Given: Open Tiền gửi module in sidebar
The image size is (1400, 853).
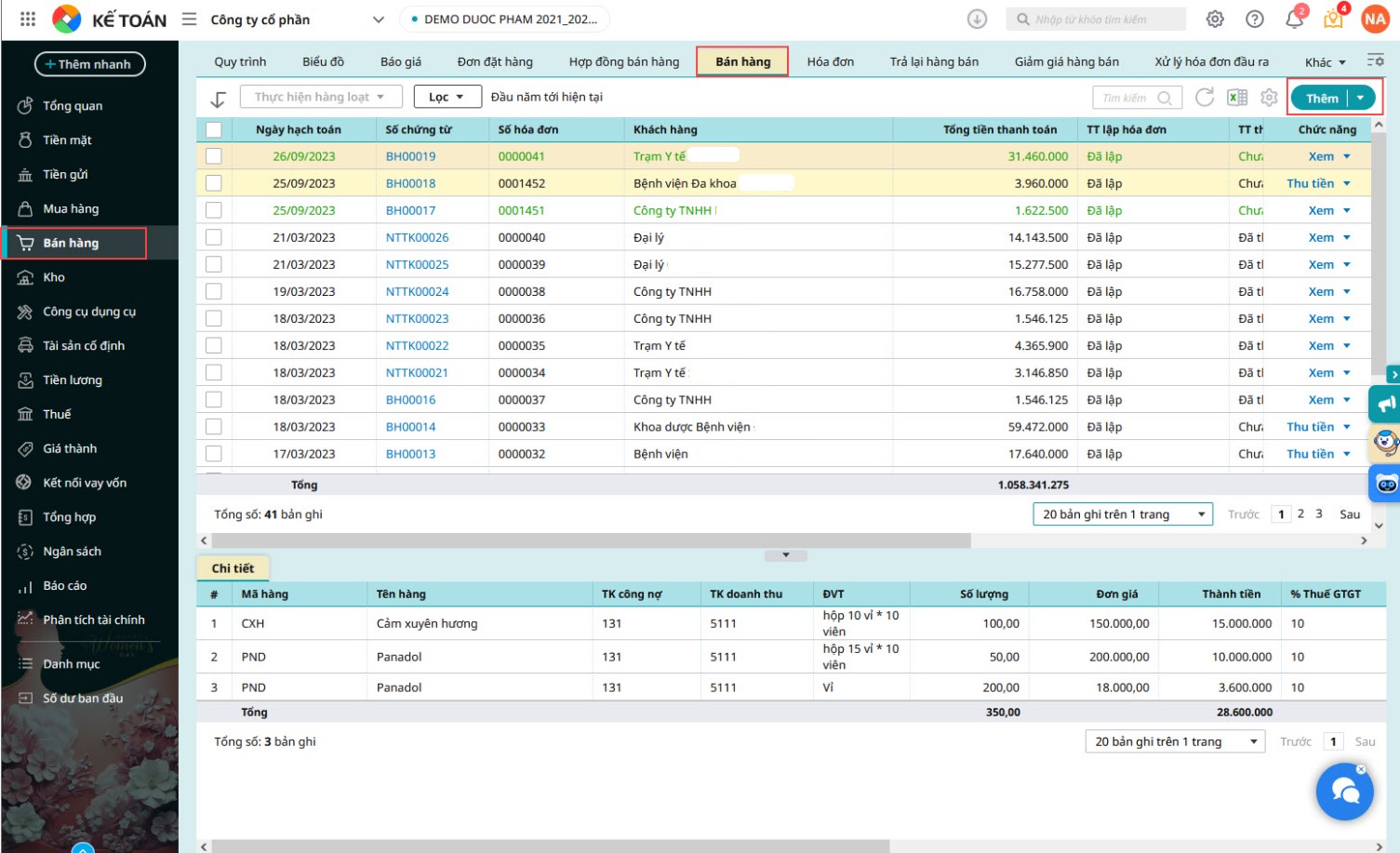Looking at the screenshot, I should [x=65, y=175].
